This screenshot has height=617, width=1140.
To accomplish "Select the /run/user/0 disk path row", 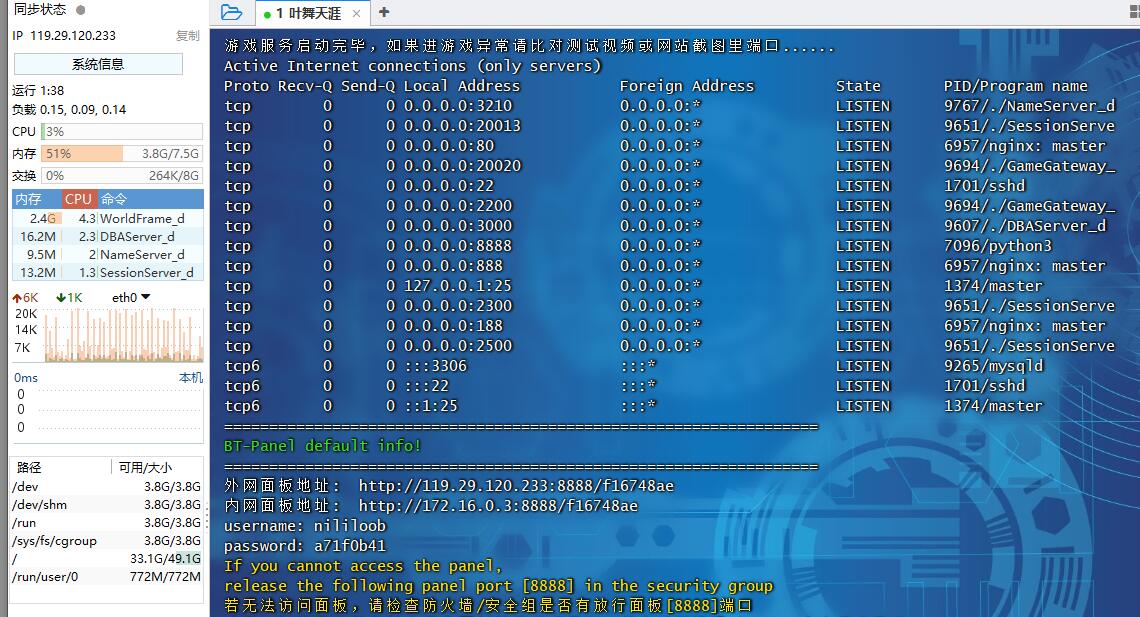I will click(x=107, y=577).
